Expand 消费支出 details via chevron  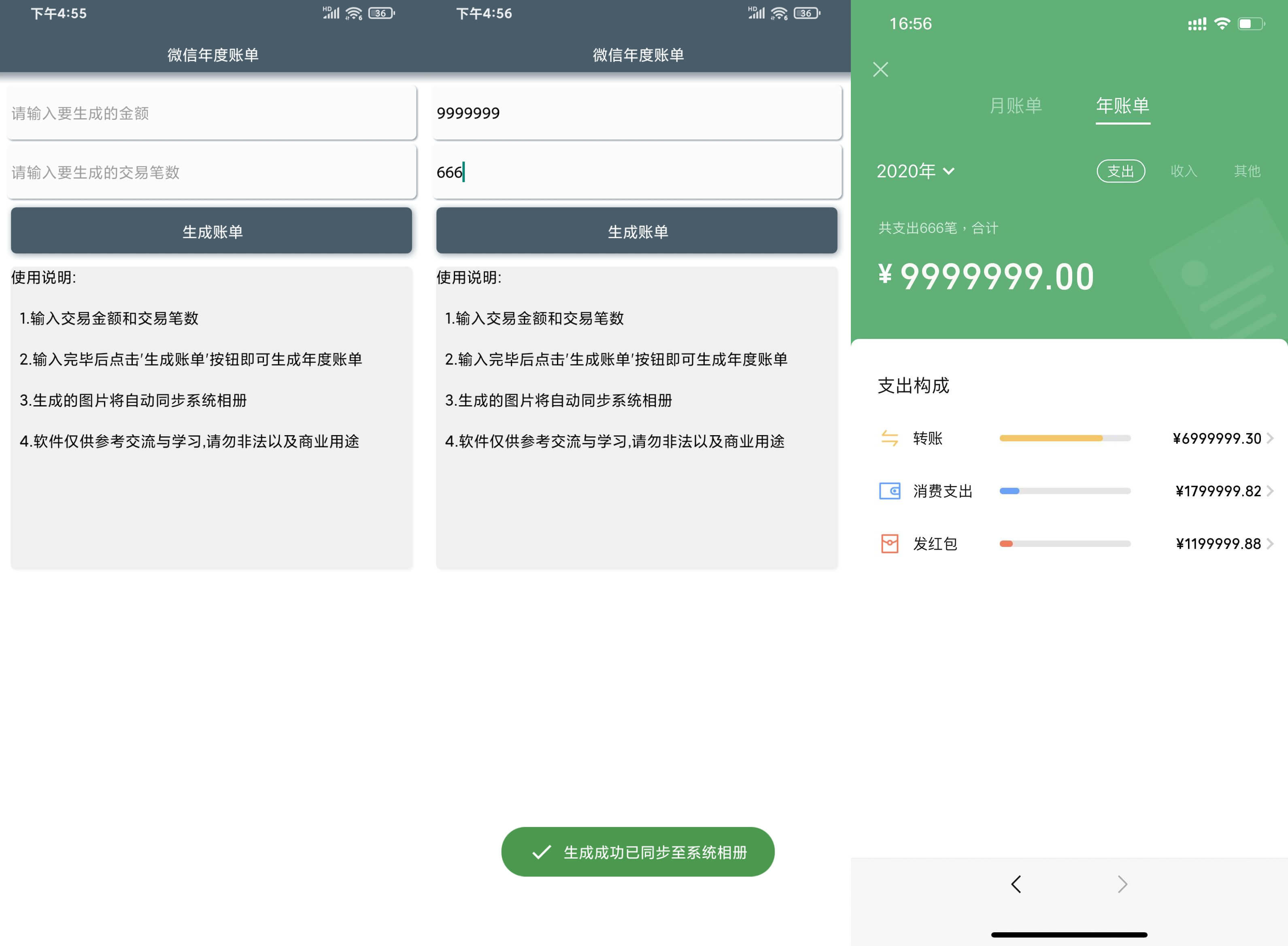(1270, 491)
